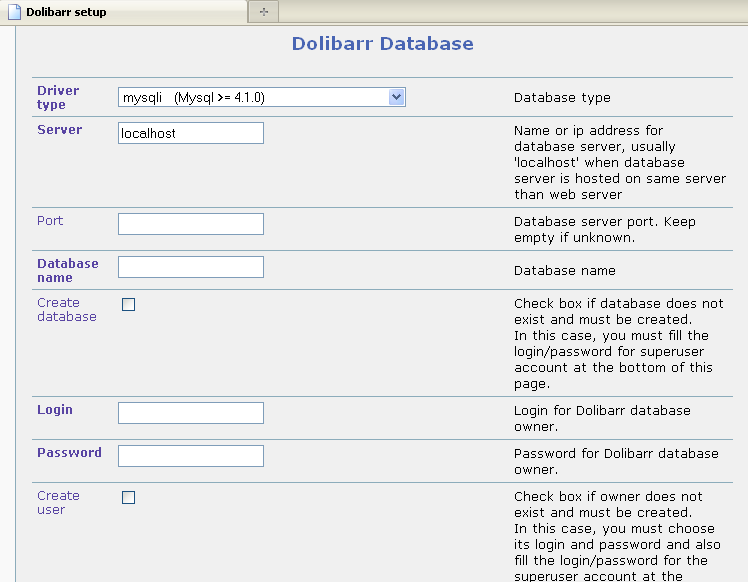Open a new tab with plus button
The width and height of the screenshot is (748, 582).
(263, 12)
